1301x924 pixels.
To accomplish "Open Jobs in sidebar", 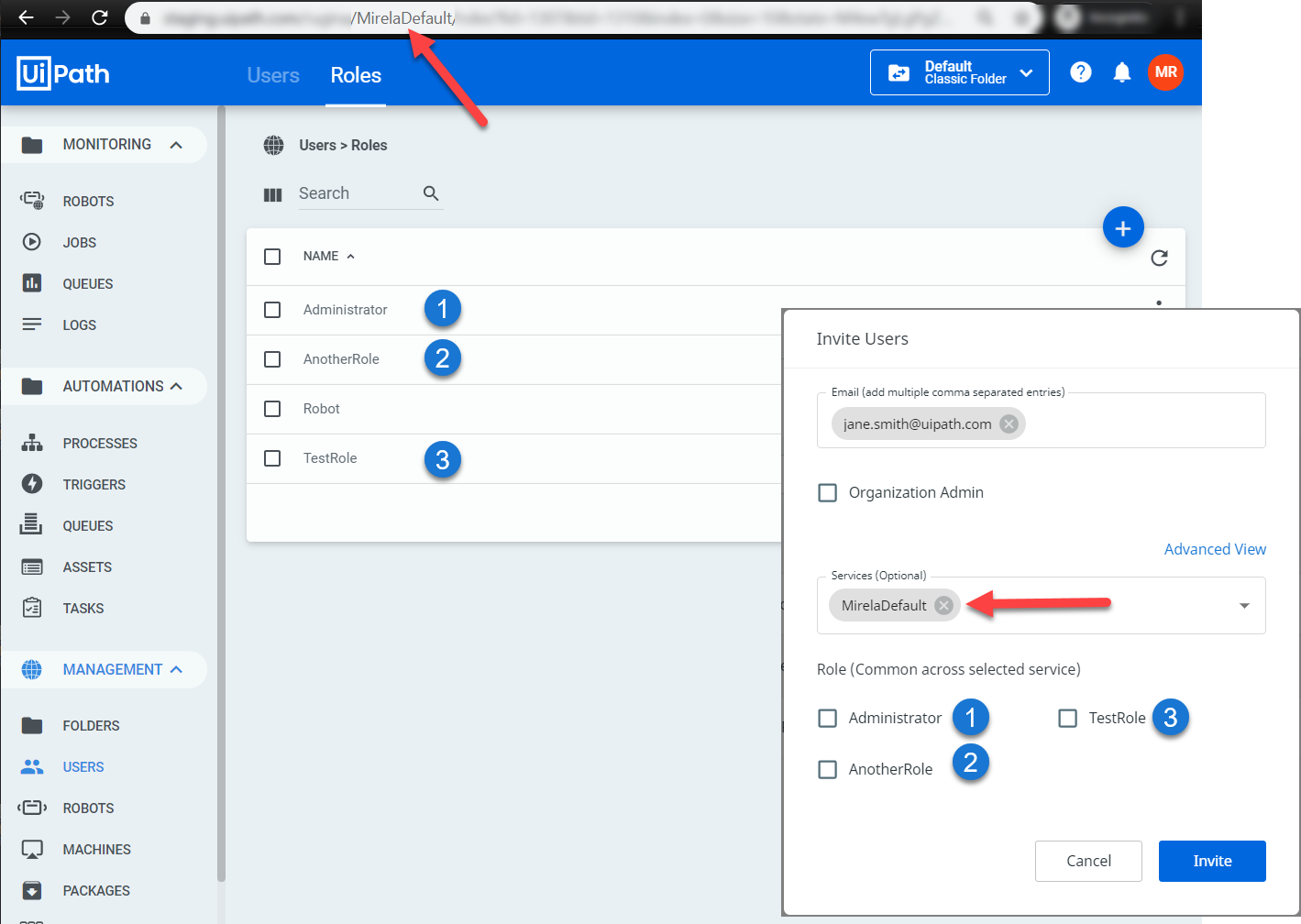I will click(x=79, y=242).
